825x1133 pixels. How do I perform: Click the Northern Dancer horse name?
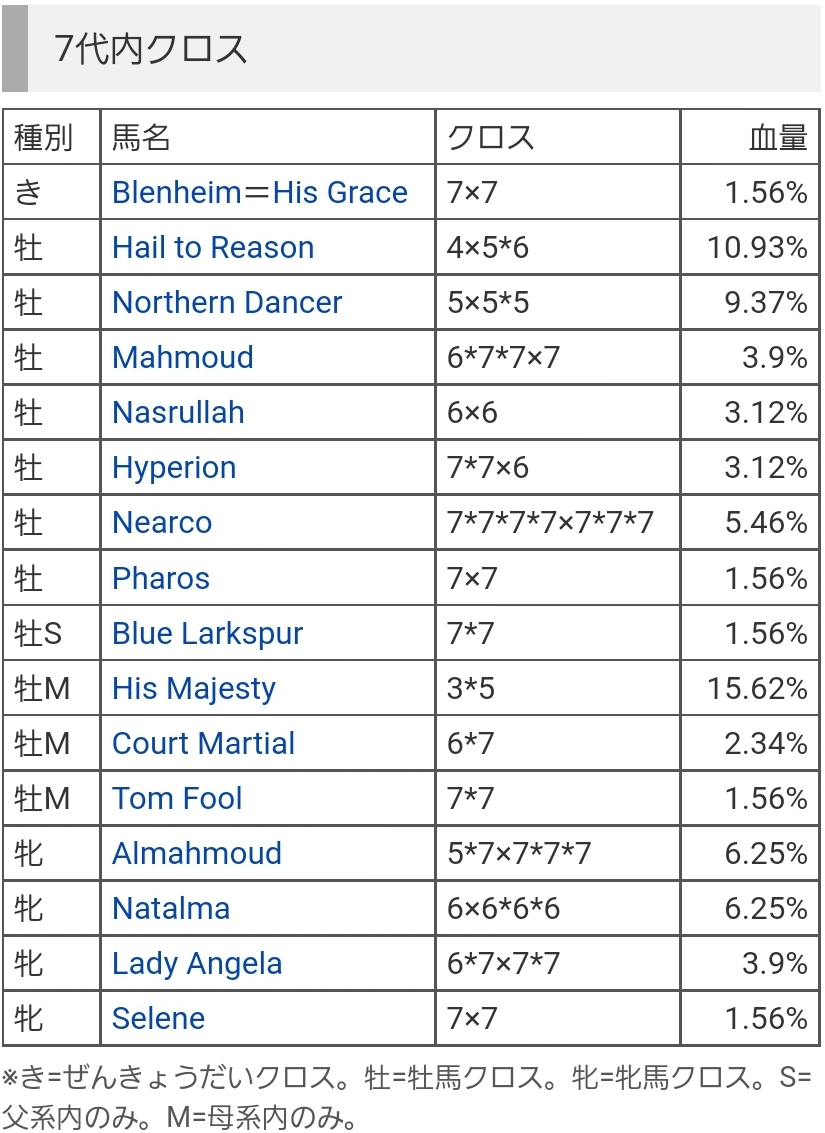227,303
